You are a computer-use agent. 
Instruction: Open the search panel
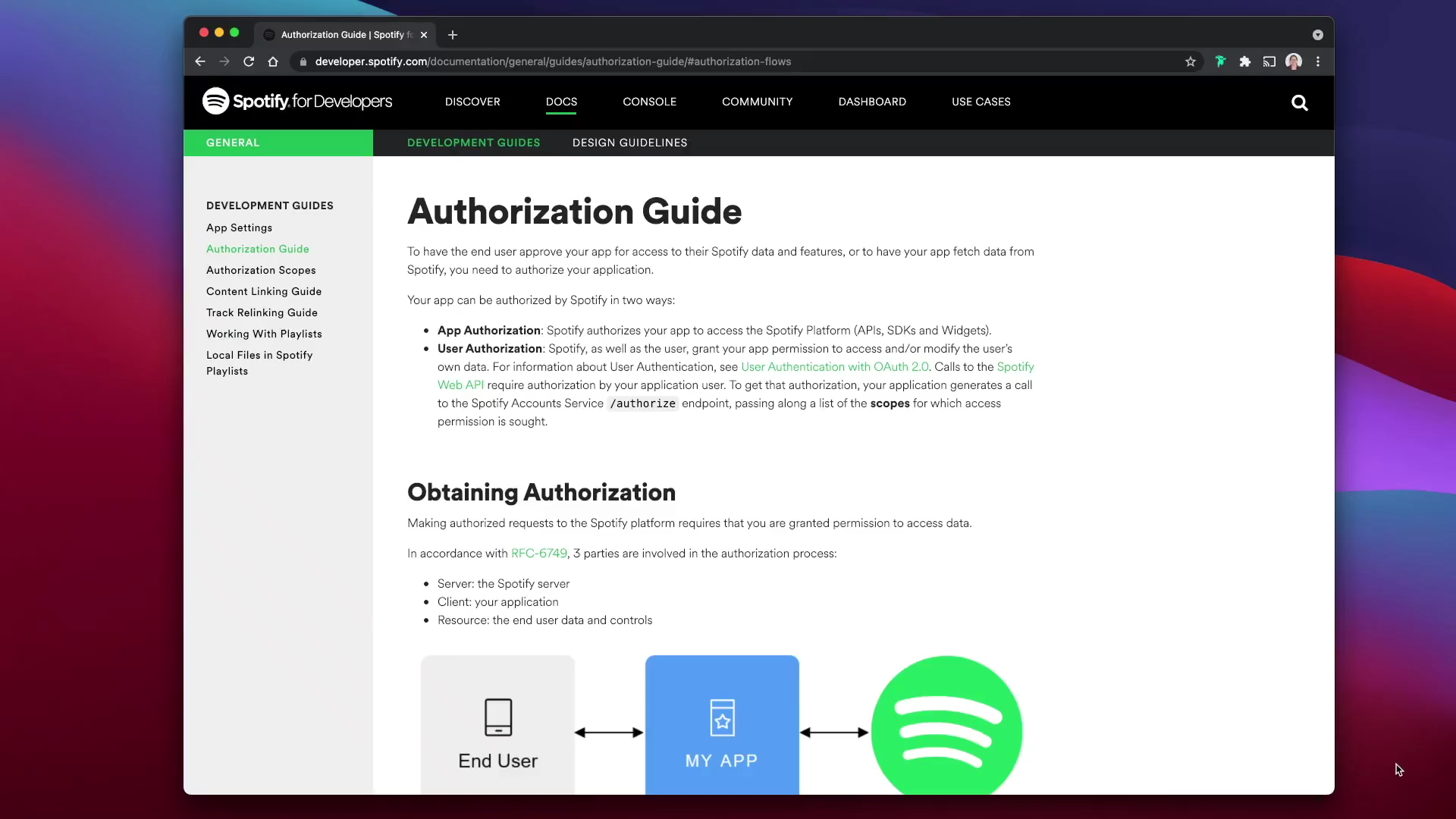click(x=1300, y=101)
